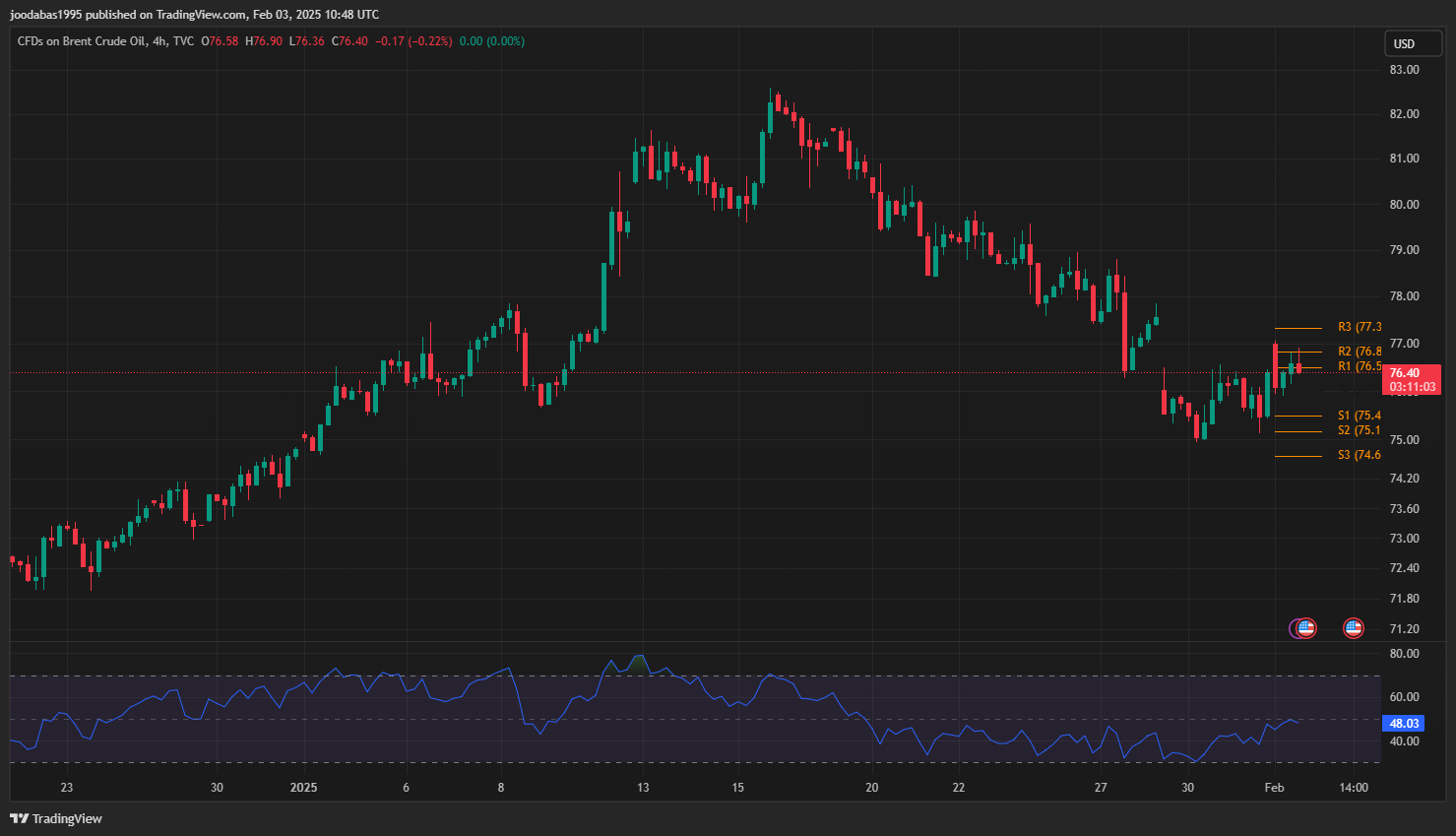Click the 72.40 price axis label
The height and width of the screenshot is (836, 1456).
coord(1404,568)
